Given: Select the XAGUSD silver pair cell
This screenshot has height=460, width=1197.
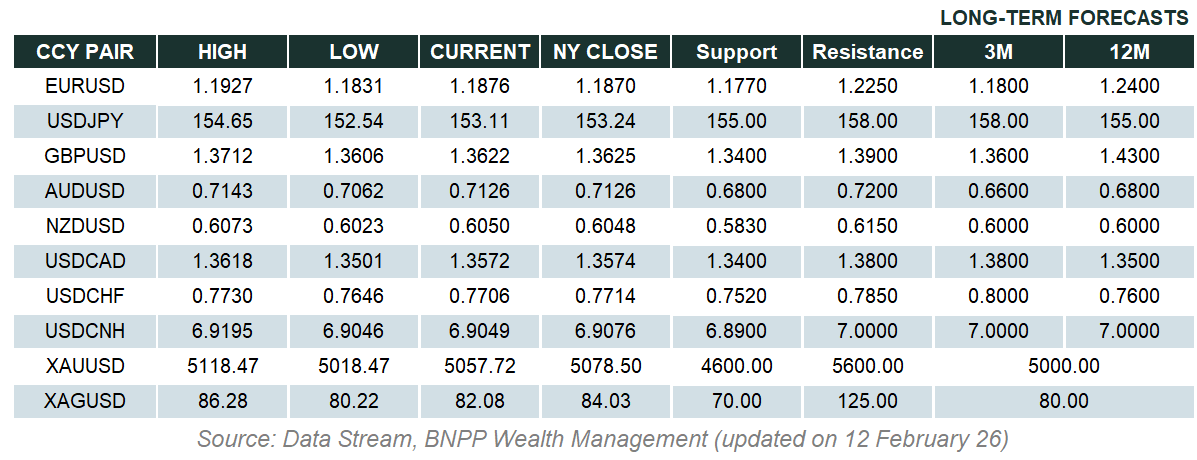Looking at the screenshot, I should point(85,401).
